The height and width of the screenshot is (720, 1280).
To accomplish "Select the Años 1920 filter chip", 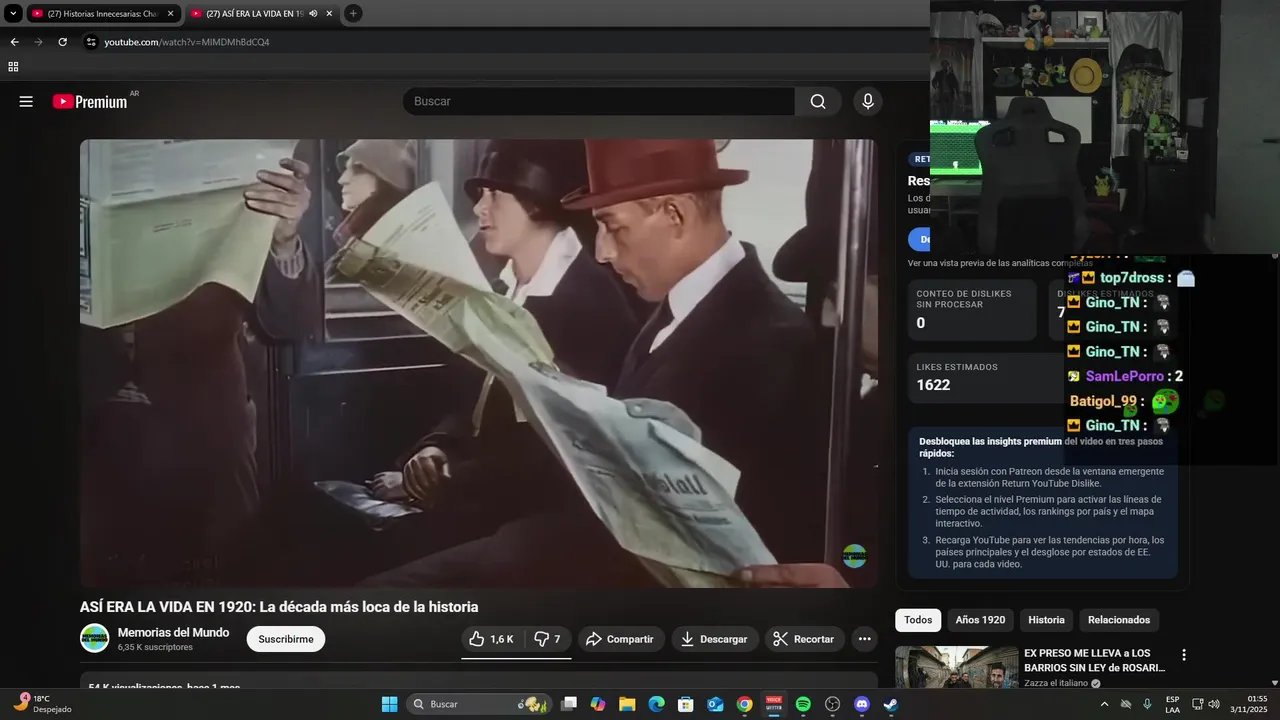I will (980, 620).
